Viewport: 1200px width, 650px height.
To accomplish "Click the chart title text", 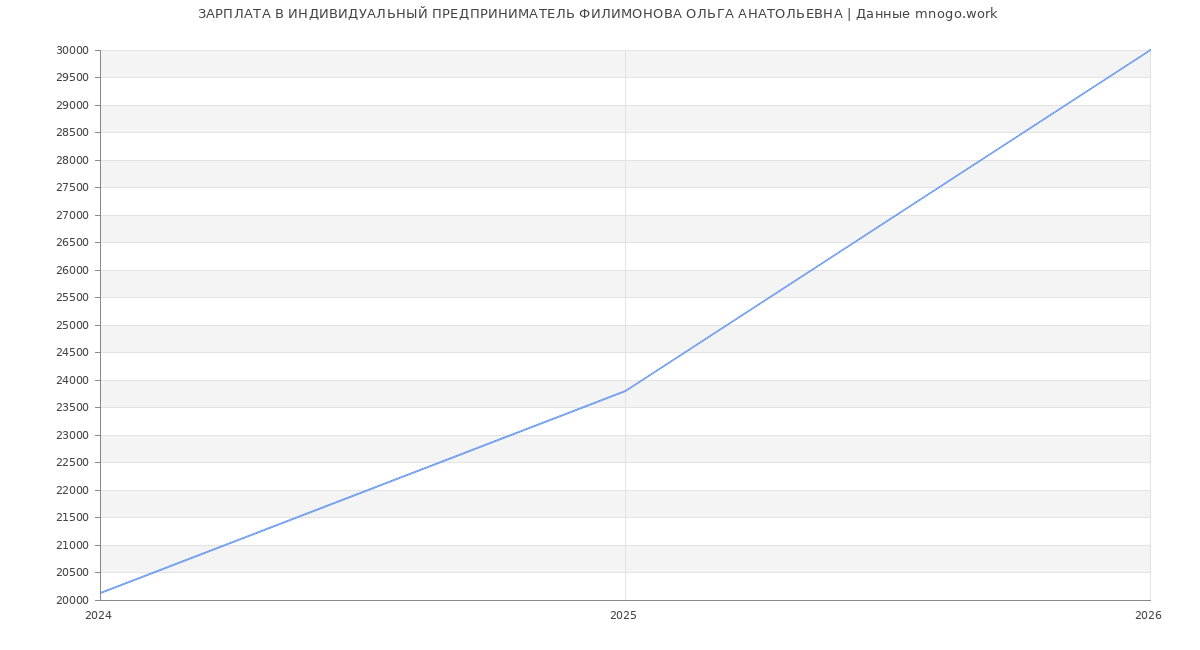I will point(597,14).
